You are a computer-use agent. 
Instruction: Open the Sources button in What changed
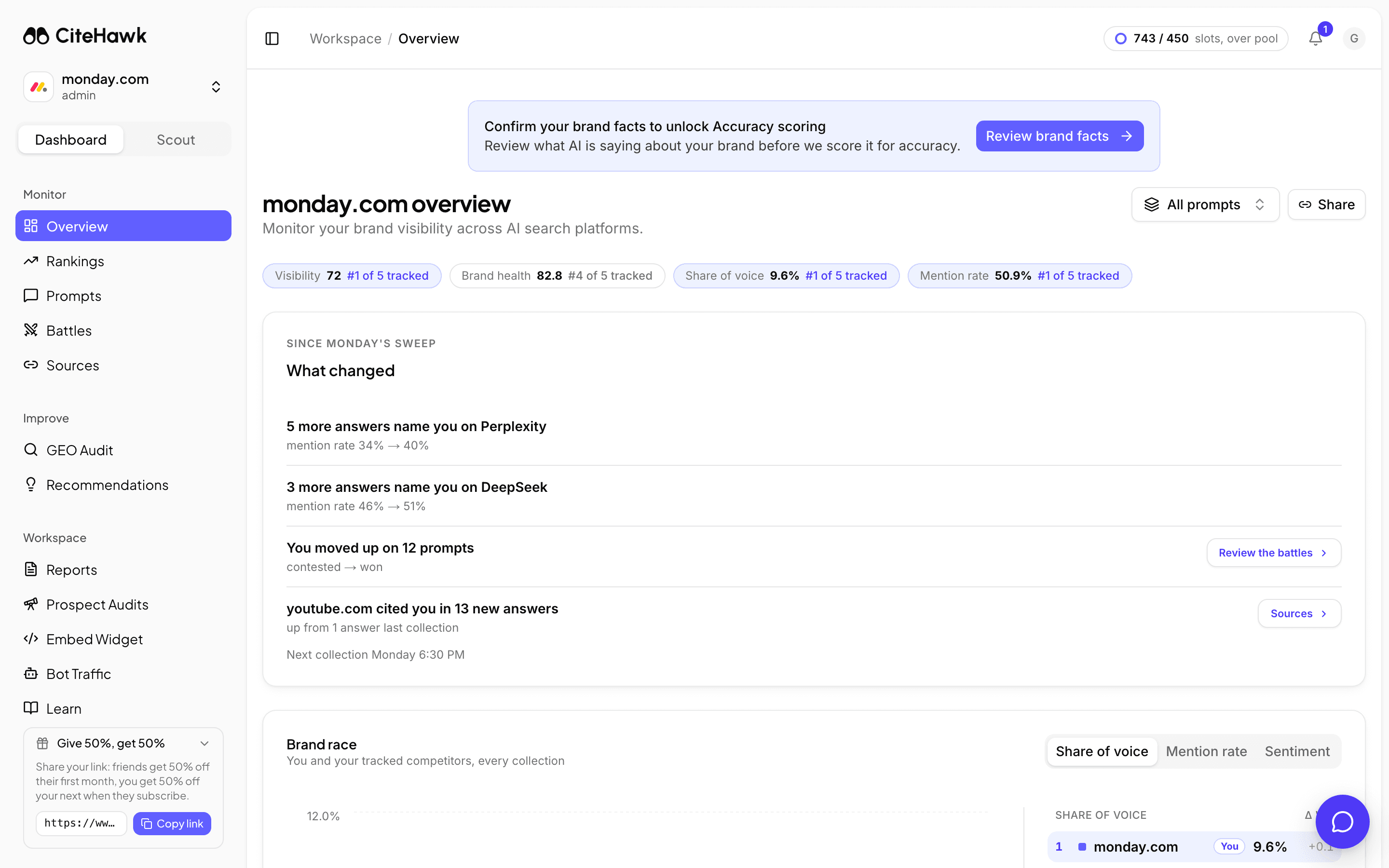[1299, 614]
